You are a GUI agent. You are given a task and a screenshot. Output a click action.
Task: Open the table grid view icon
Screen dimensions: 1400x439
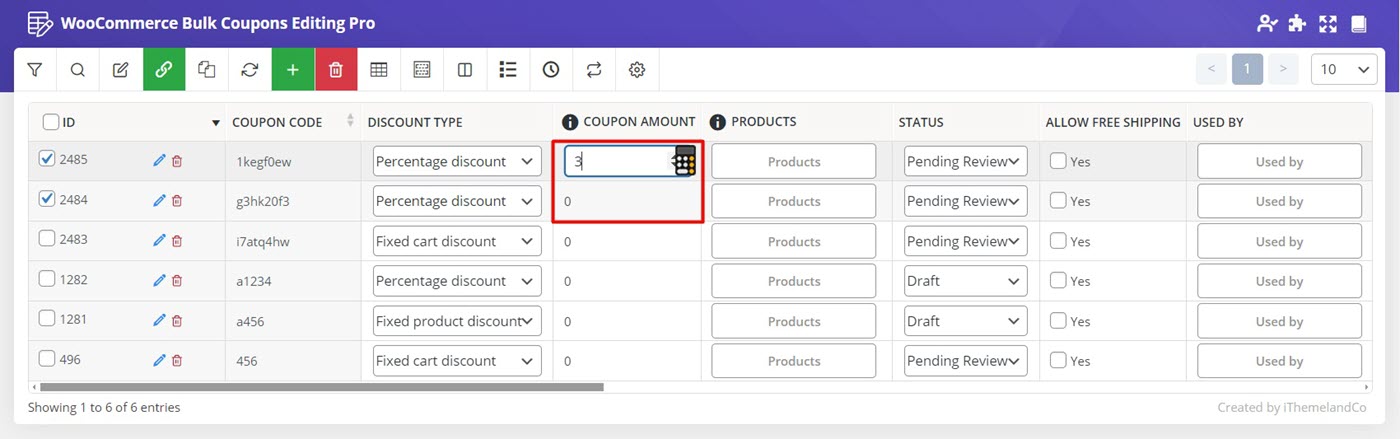[x=379, y=70]
